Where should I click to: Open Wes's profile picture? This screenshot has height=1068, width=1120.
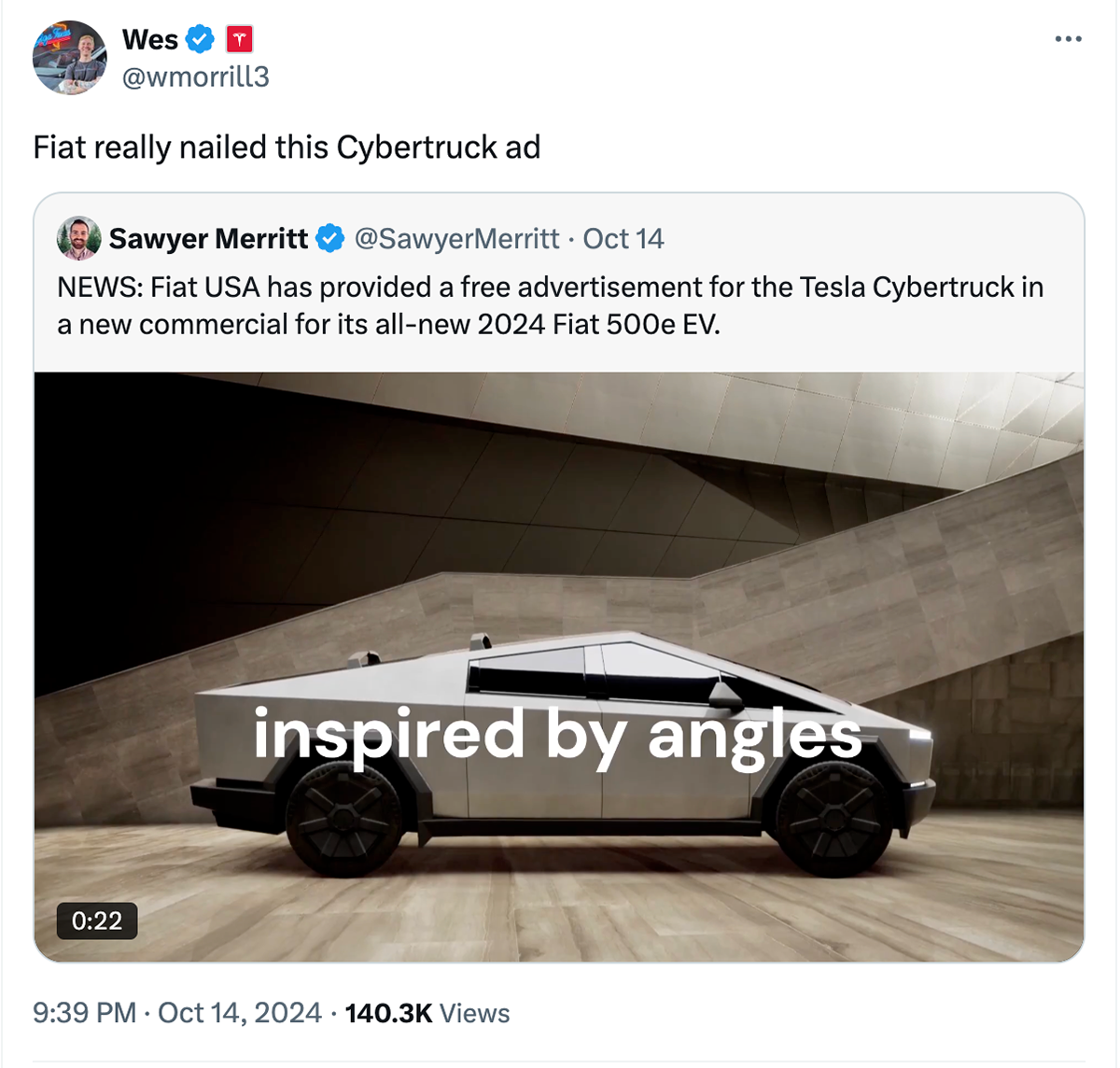click(x=69, y=58)
